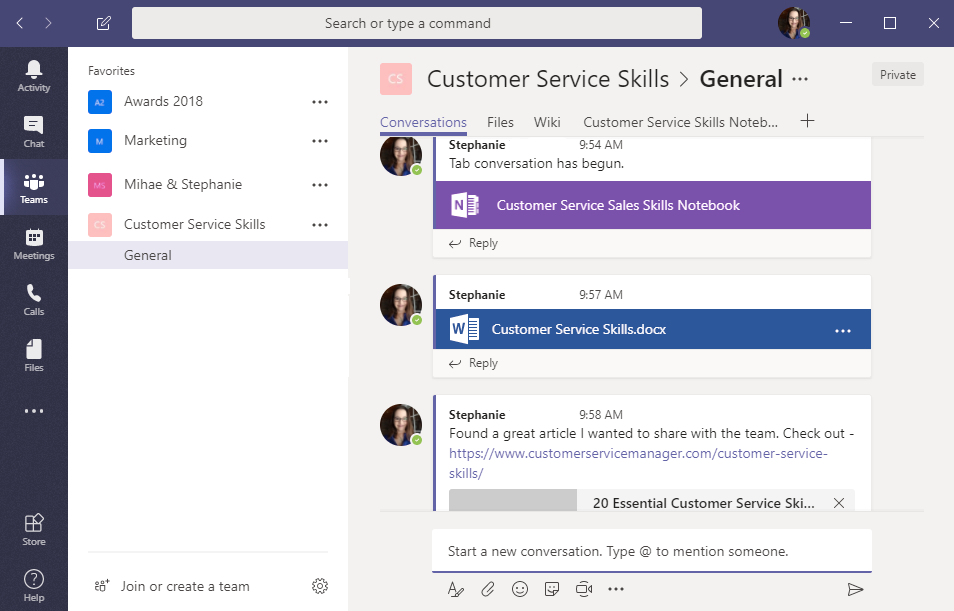Screen dimensions: 954x611
Task: Click the Format text icon
Action: [455, 589]
